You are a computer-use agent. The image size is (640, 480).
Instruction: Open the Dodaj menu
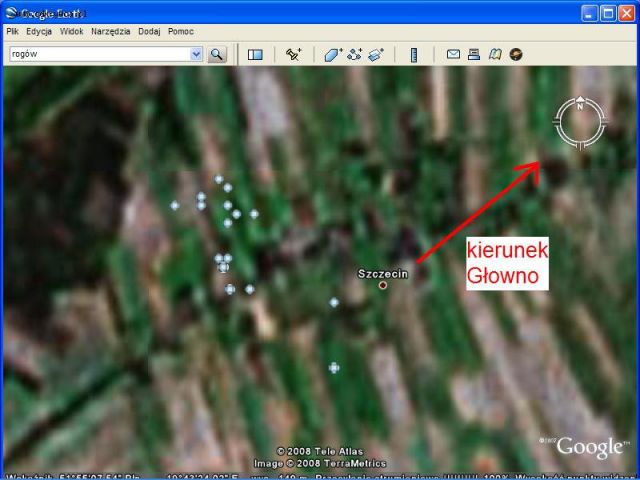[x=149, y=32]
